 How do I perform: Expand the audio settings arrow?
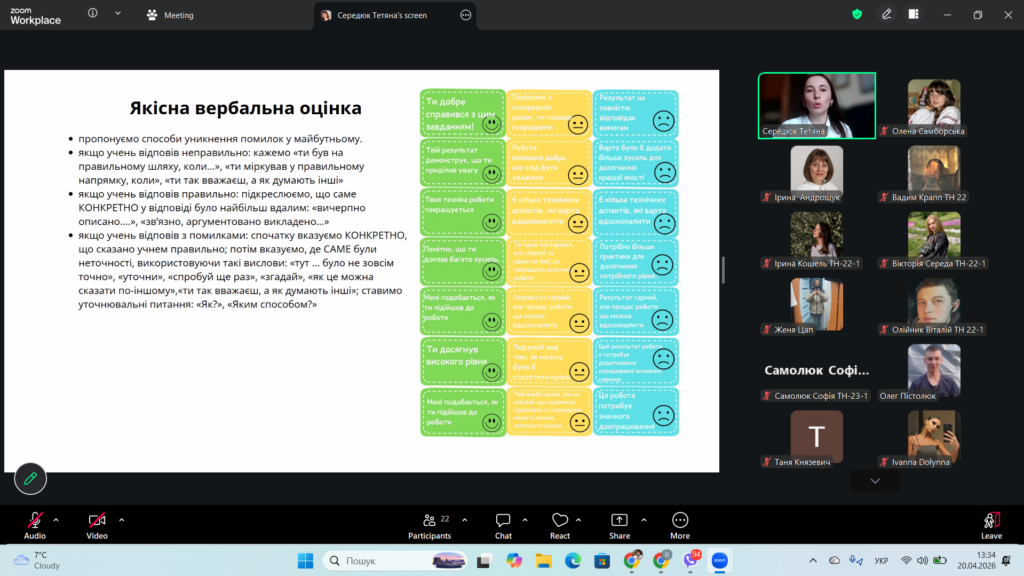coord(56,520)
